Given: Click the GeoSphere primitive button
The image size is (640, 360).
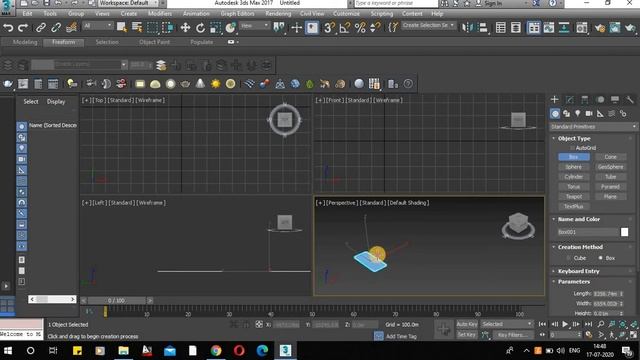Looking at the screenshot, I should (610, 167).
